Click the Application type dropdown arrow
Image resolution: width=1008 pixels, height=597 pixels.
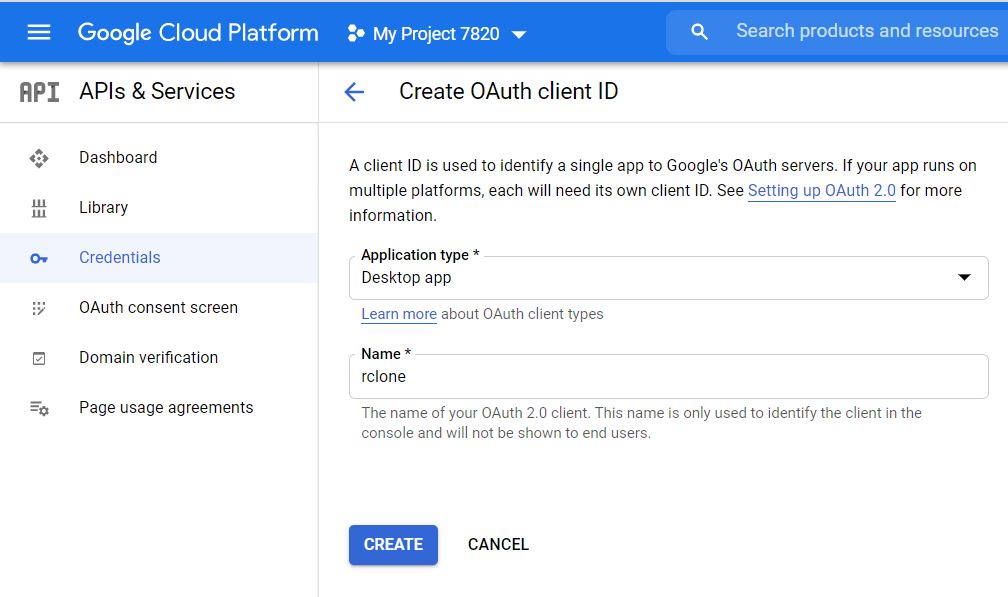[x=964, y=278]
